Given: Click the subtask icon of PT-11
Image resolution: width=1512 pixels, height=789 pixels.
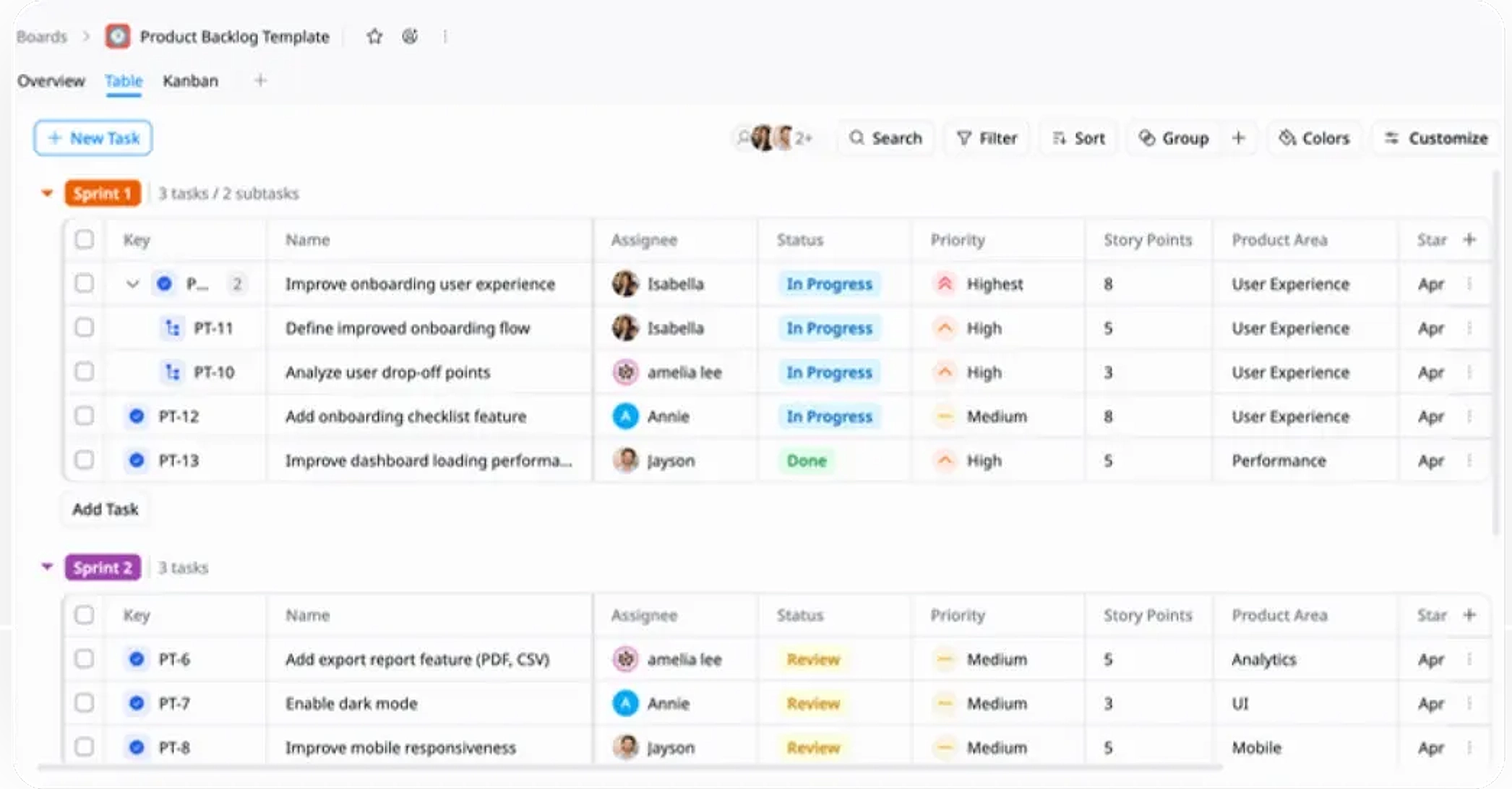Looking at the screenshot, I should tap(172, 328).
